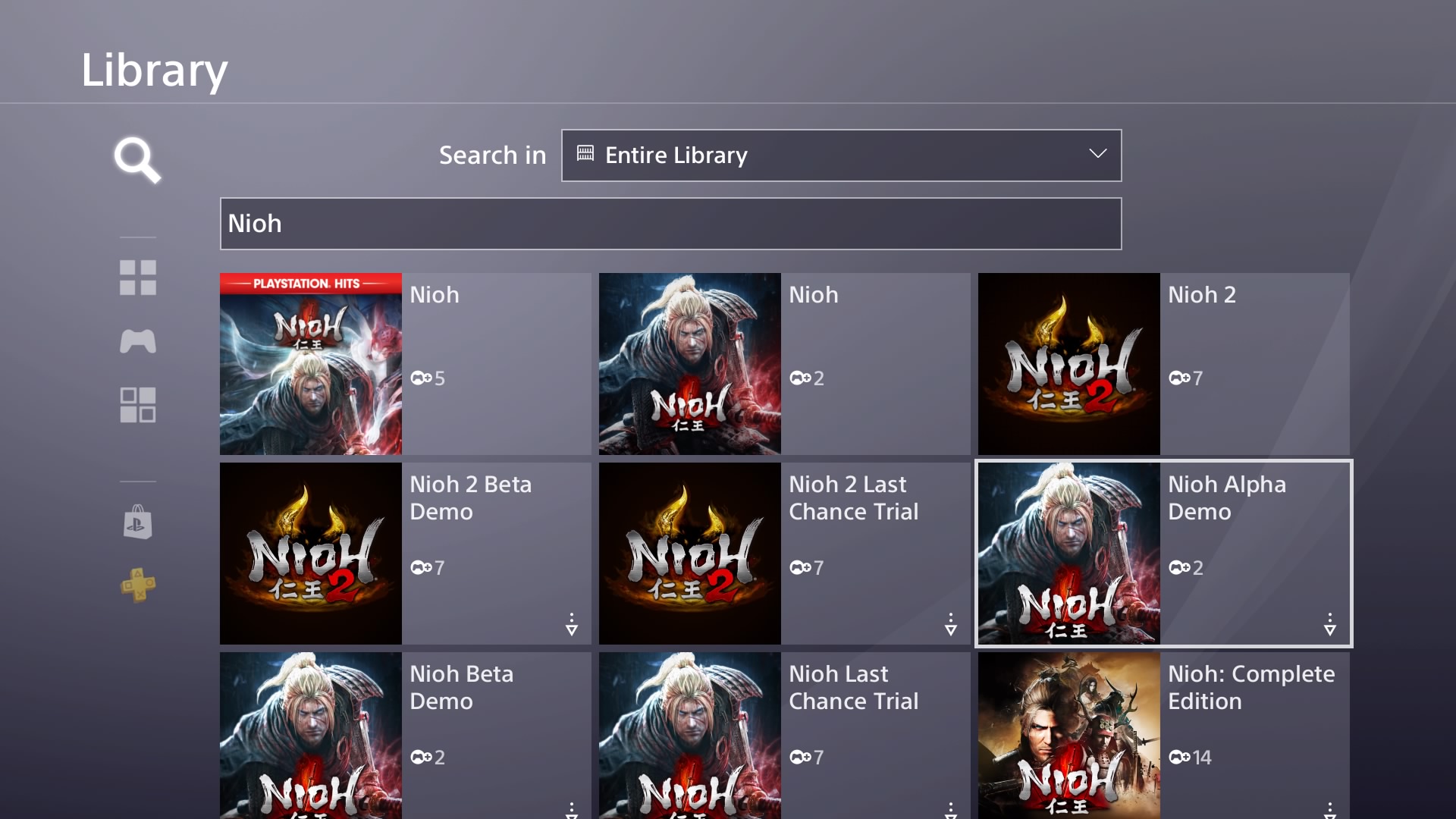The width and height of the screenshot is (1456, 819).
Task: Open PlayStation Store bag icon
Action: 137,522
